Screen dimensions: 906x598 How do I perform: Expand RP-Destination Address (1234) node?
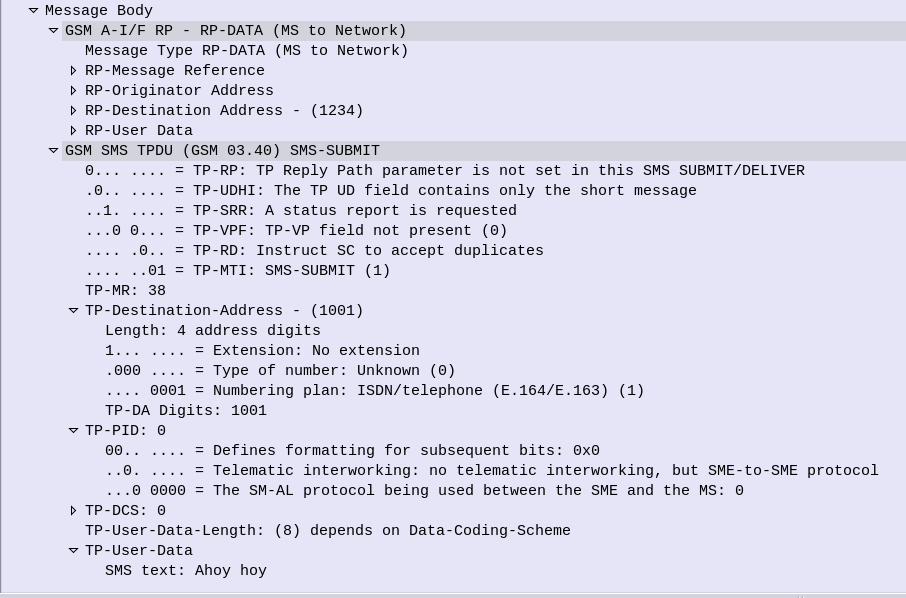point(73,110)
